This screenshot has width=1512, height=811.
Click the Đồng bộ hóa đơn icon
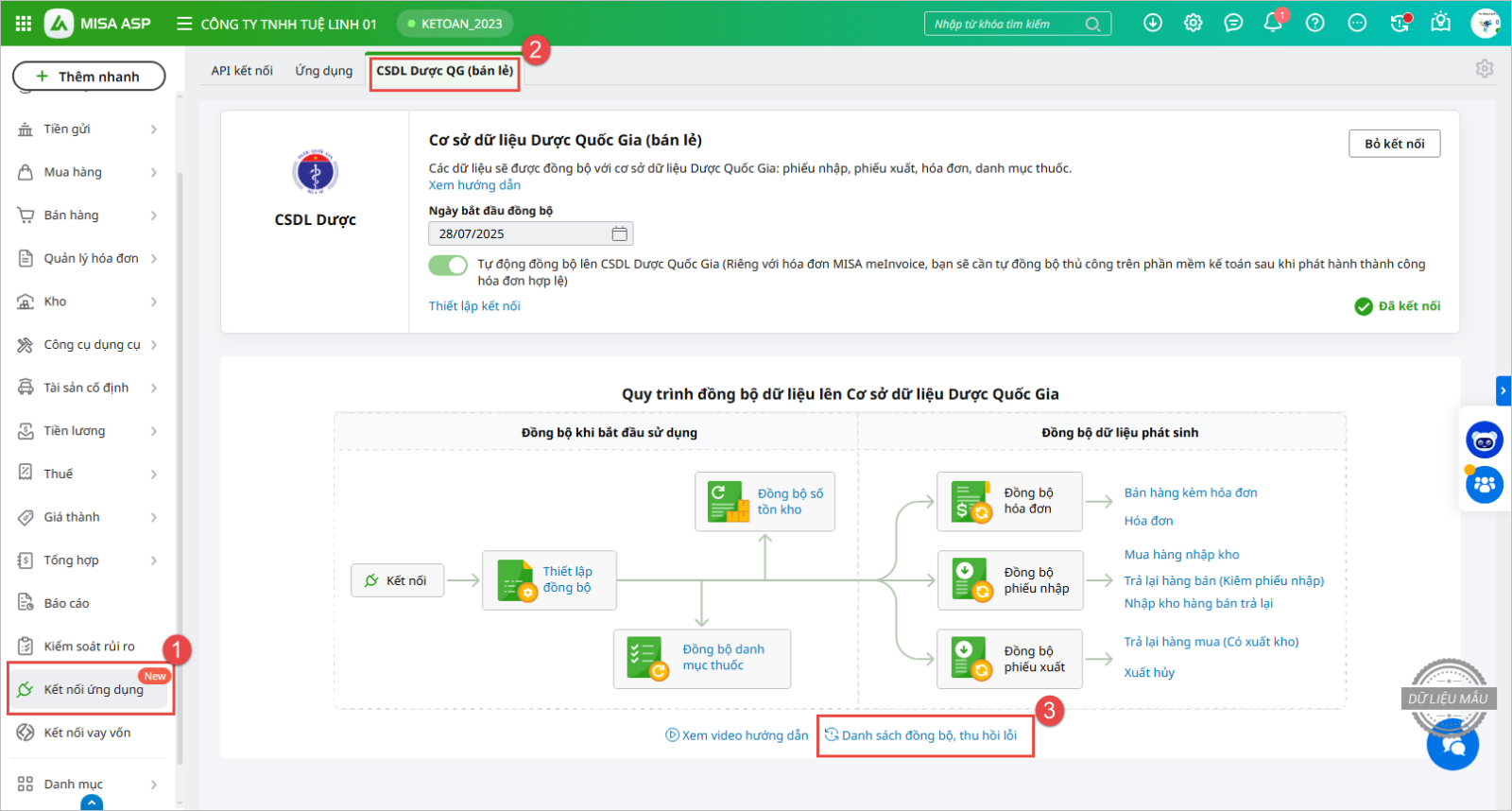pos(971,502)
